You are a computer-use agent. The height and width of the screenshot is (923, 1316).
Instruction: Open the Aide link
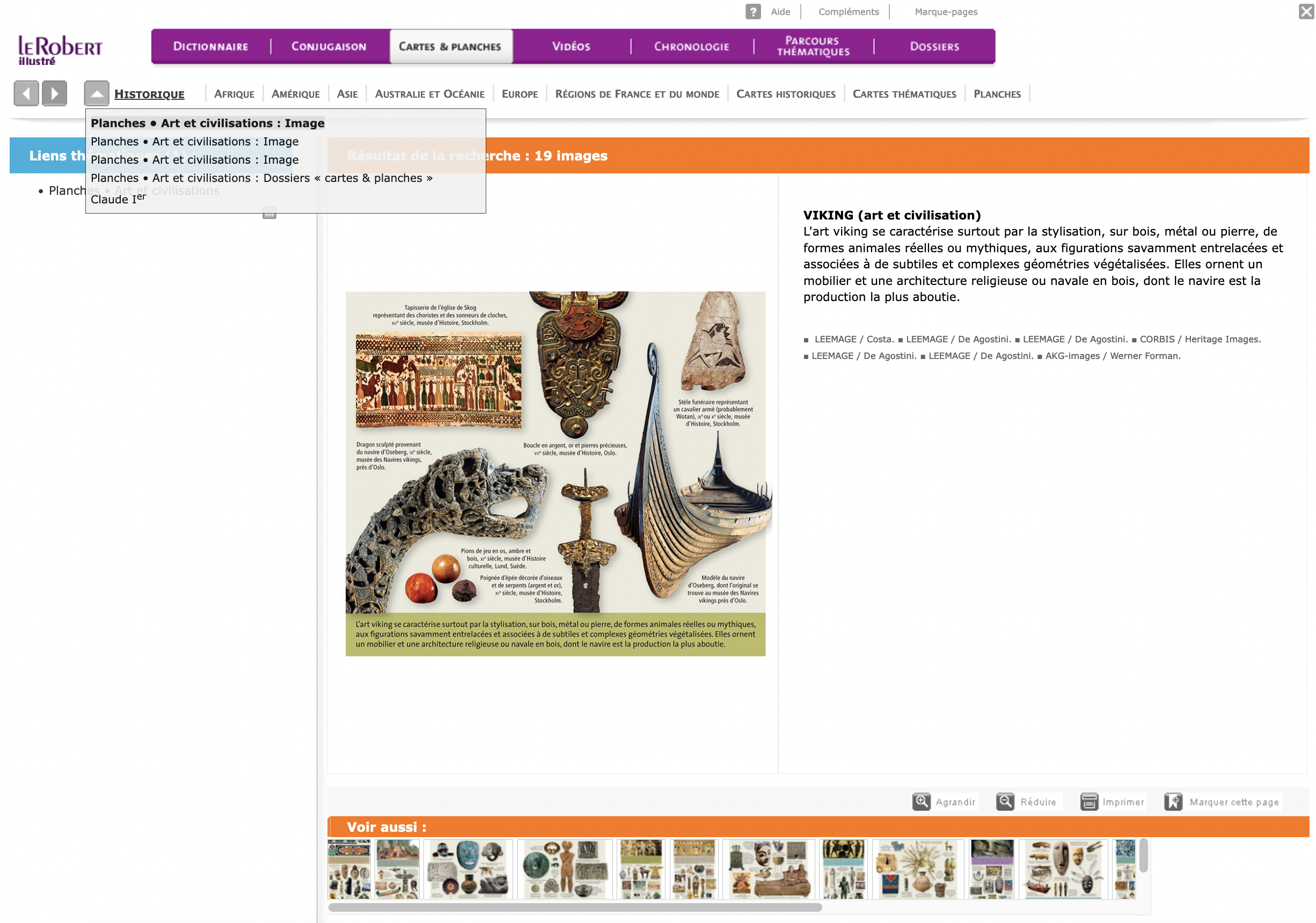click(x=780, y=11)
